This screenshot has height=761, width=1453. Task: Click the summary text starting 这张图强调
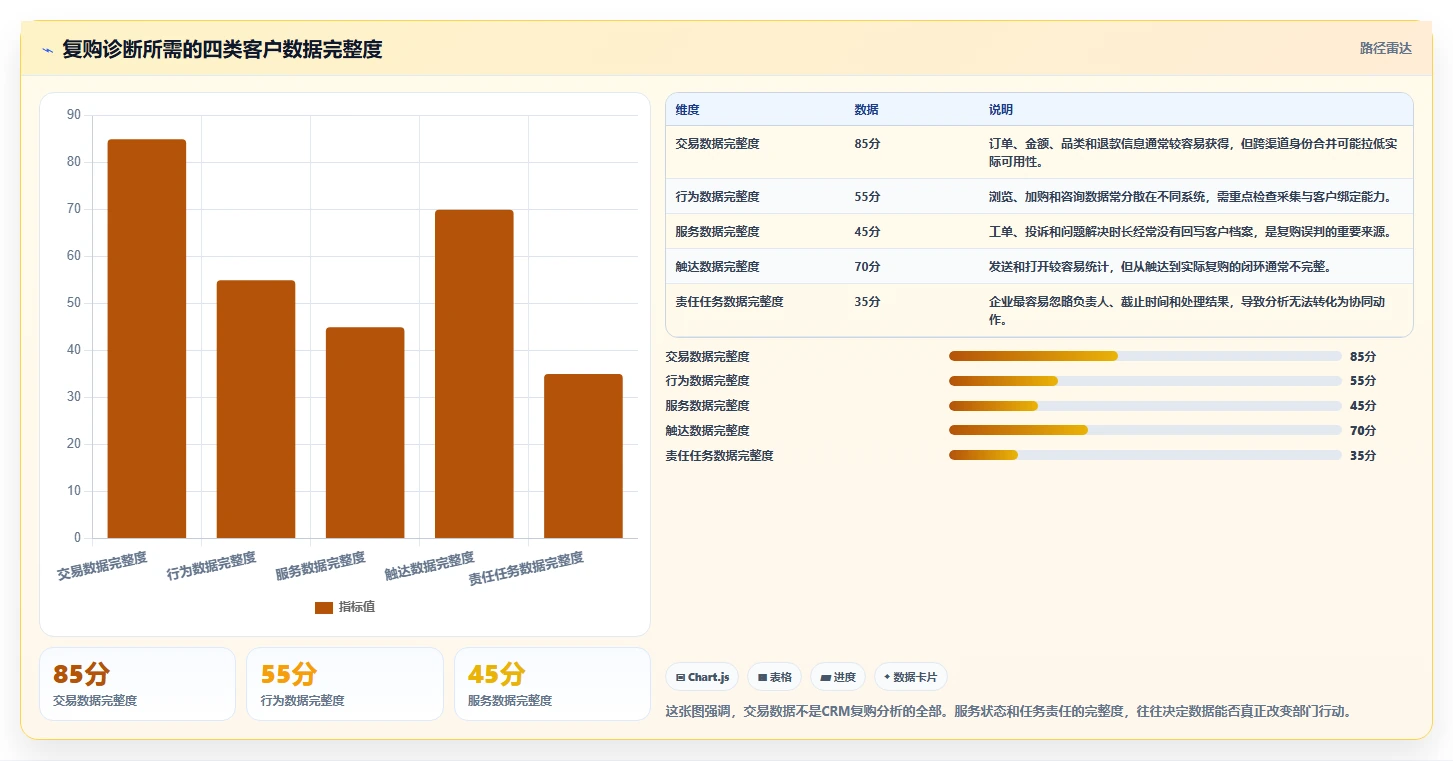(1008, 712)
